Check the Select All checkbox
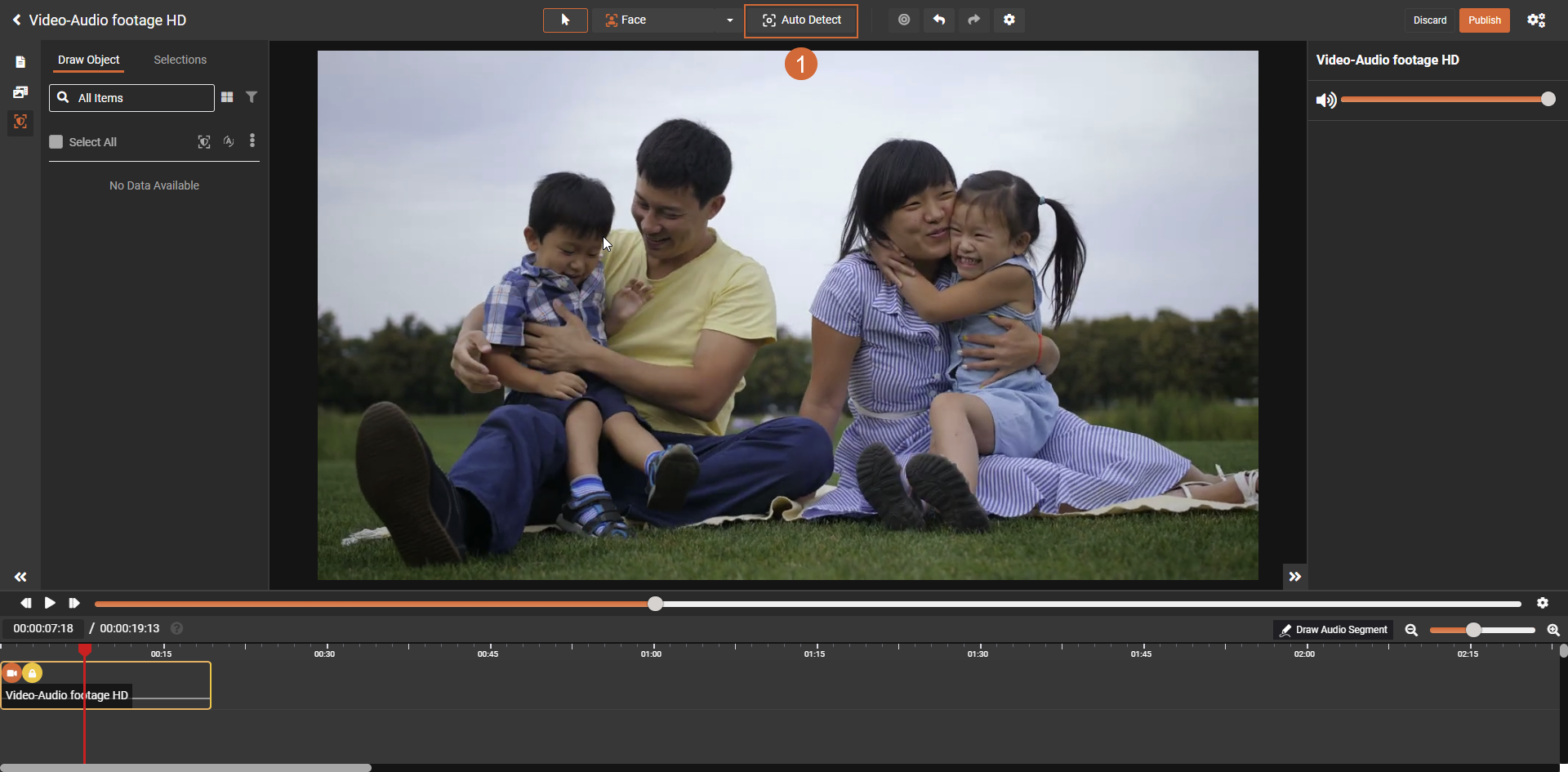The width and height of the screenshot is (1568, 772). (56, 142)
